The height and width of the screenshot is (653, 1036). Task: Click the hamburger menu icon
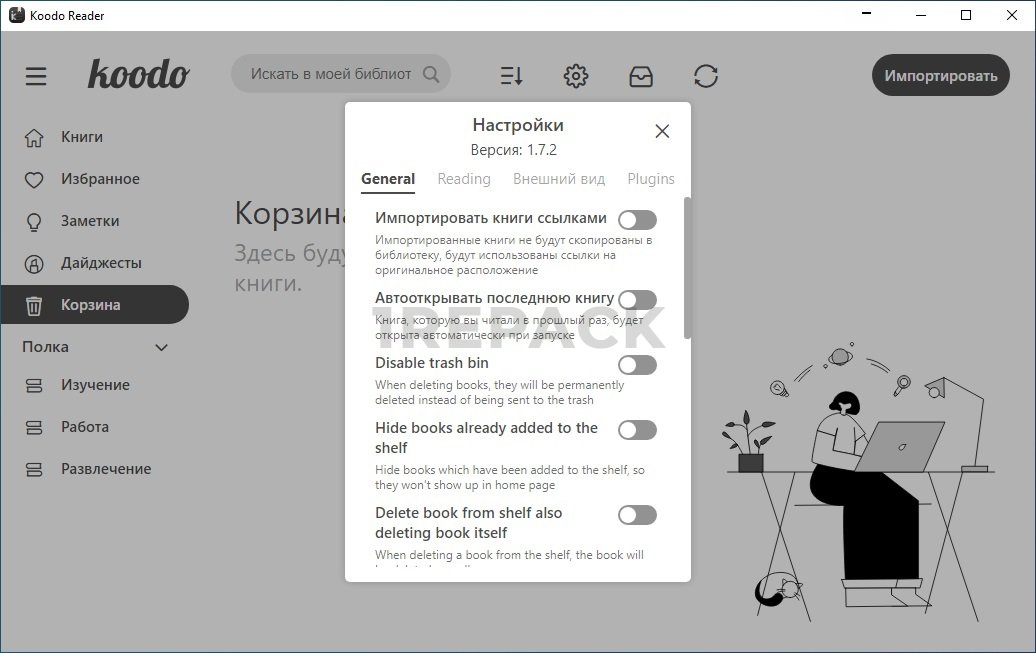coord(36,76)
